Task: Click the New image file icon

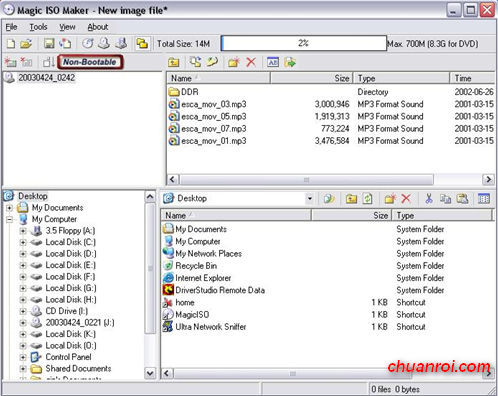Action: coord(11,44)
